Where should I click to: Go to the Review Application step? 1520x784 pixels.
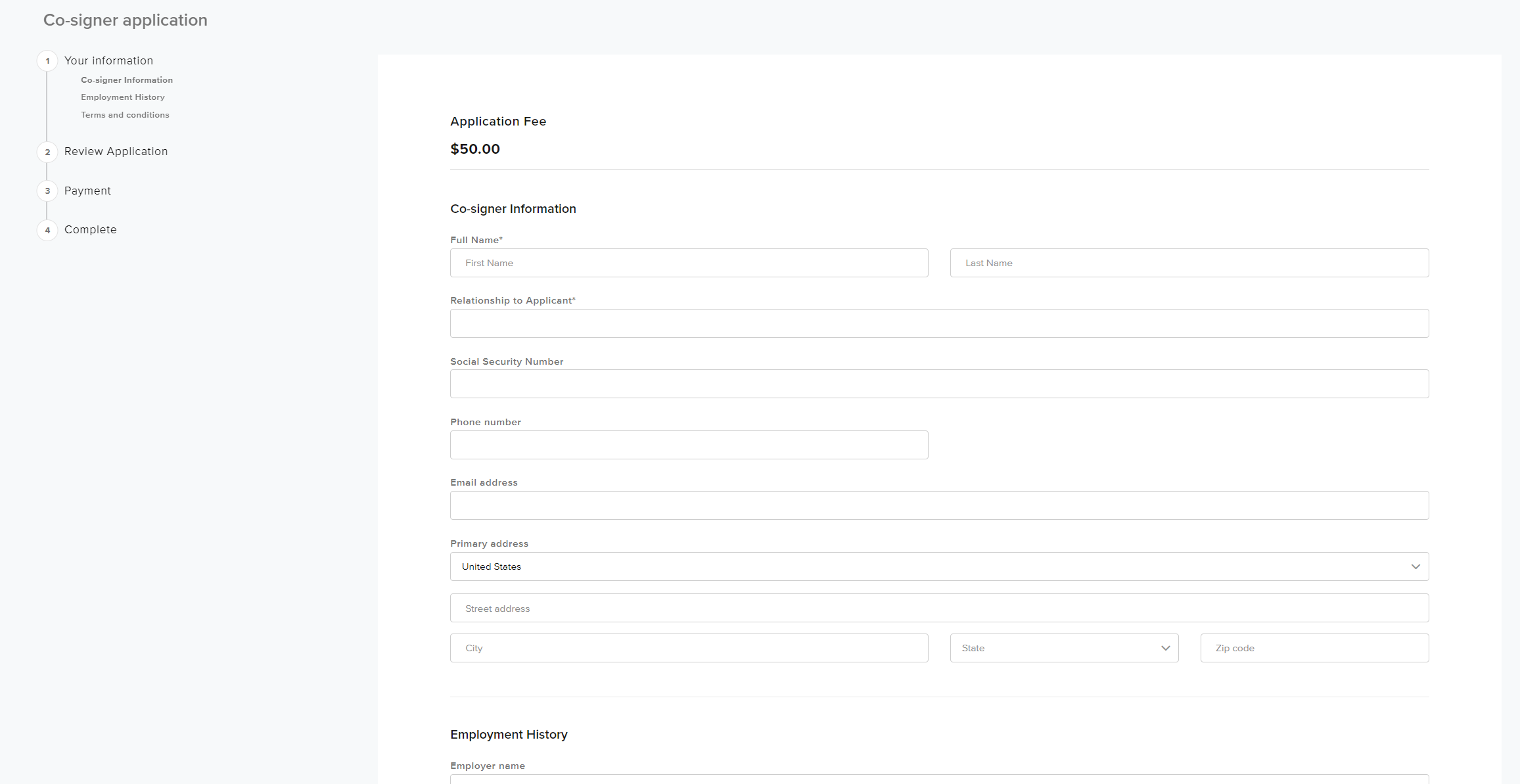point(116,151)
